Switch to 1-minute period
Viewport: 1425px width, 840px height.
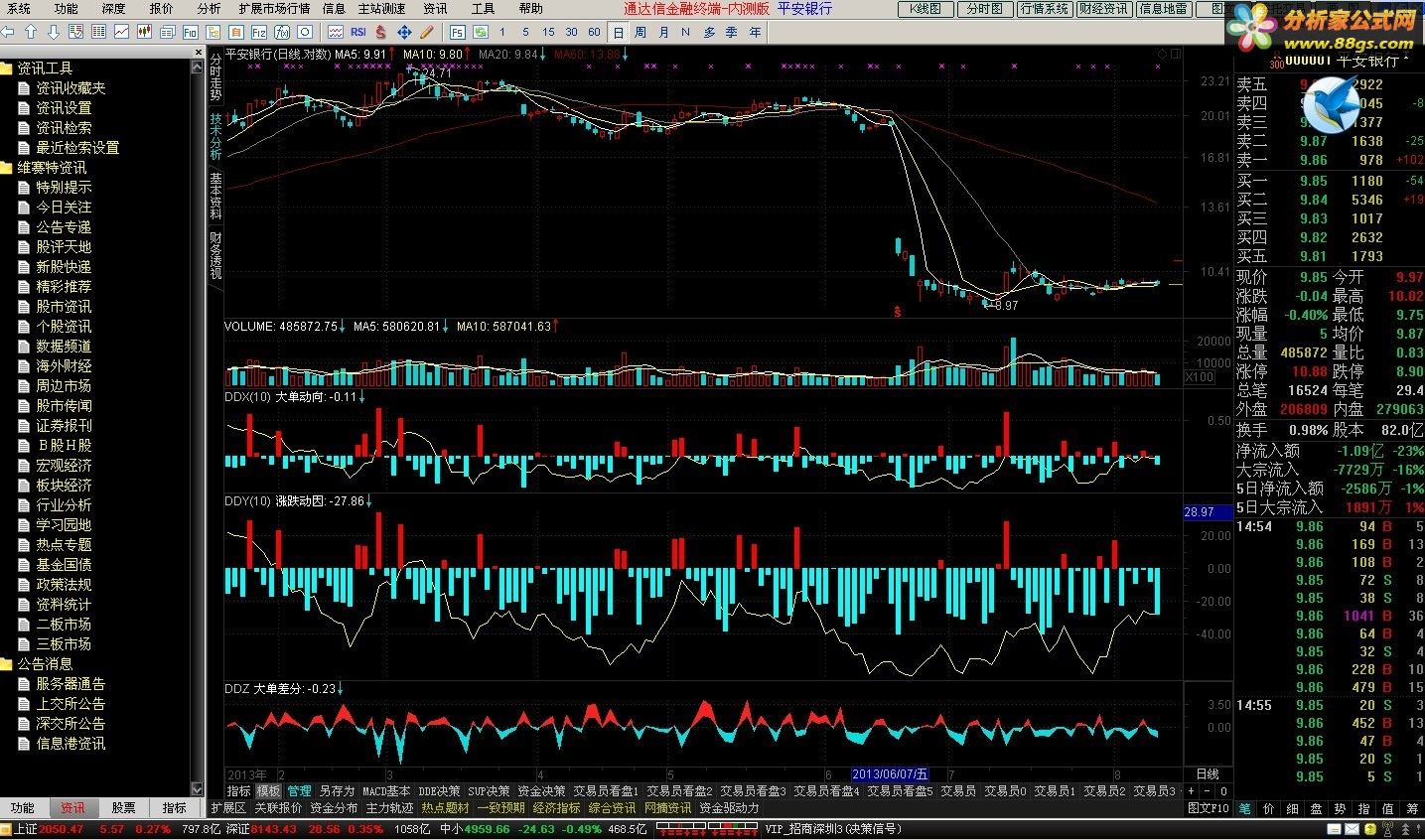pos(502,32)
